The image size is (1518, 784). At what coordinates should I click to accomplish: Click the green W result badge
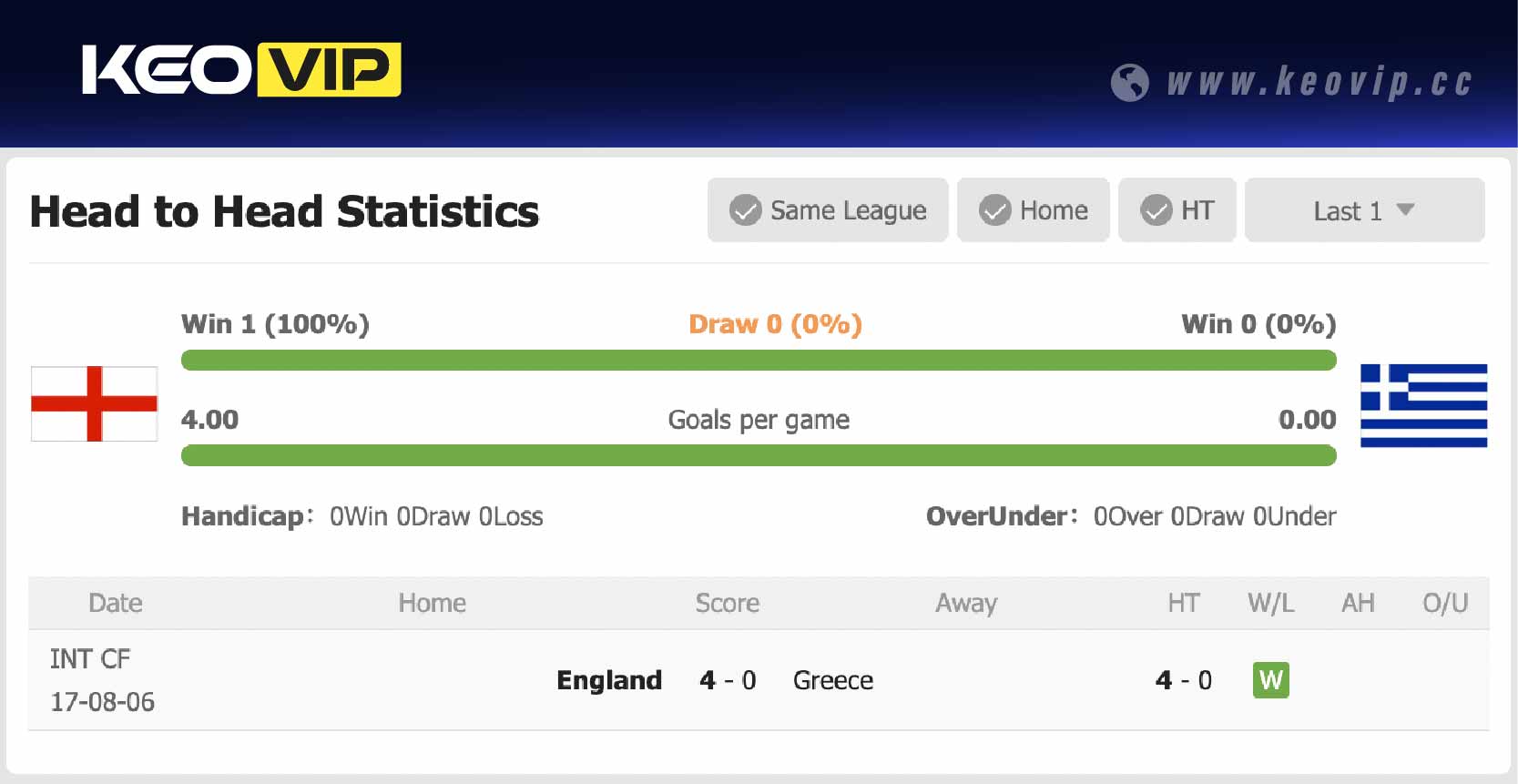1270,680
